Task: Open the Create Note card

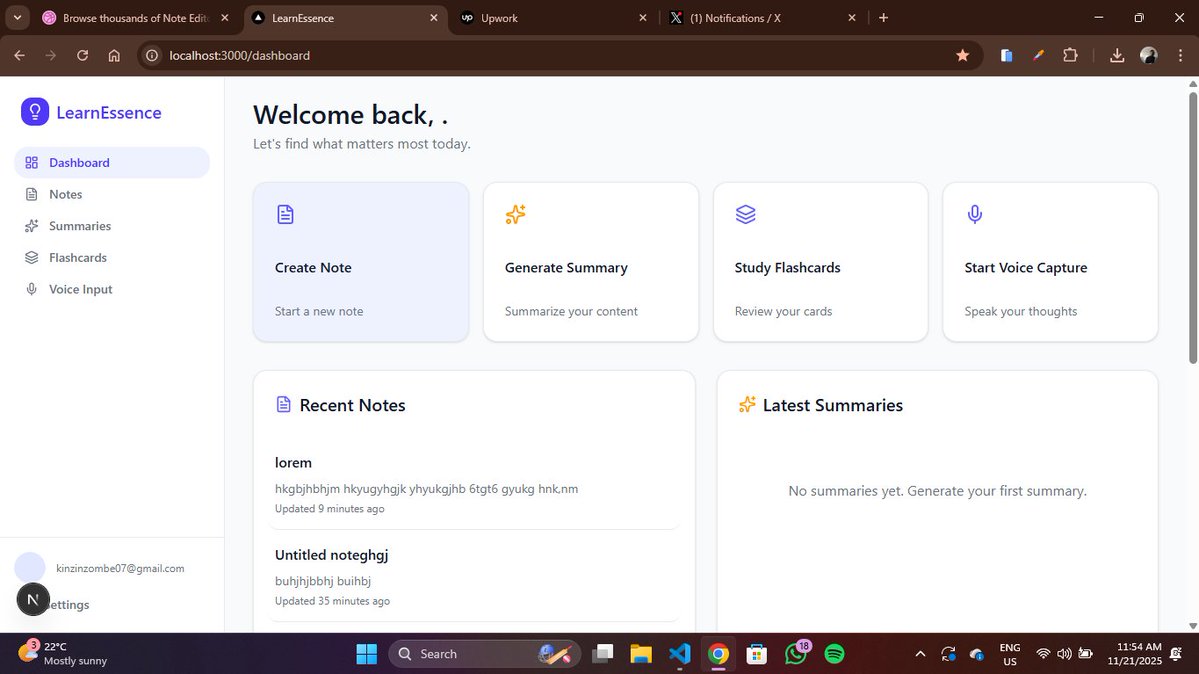Action: click(361, 262)
